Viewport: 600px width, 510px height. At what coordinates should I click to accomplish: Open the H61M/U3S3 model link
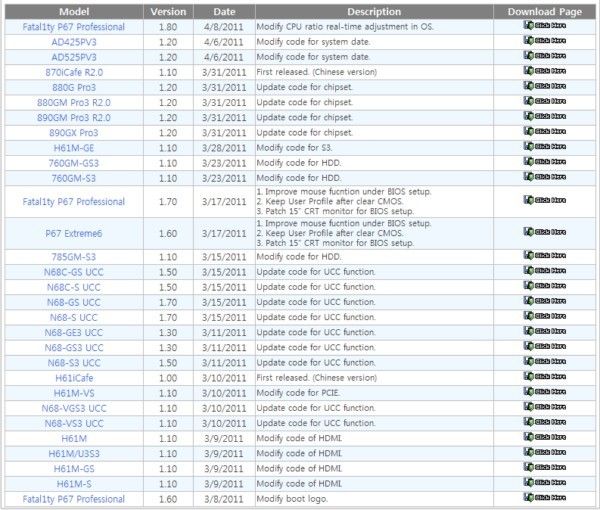pos(74,454)
